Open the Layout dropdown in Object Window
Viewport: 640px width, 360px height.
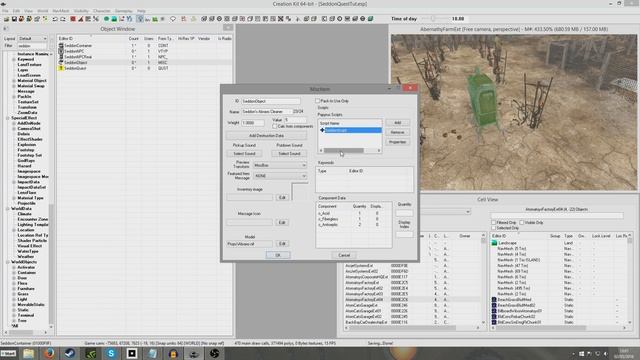[x=33, y=39]
